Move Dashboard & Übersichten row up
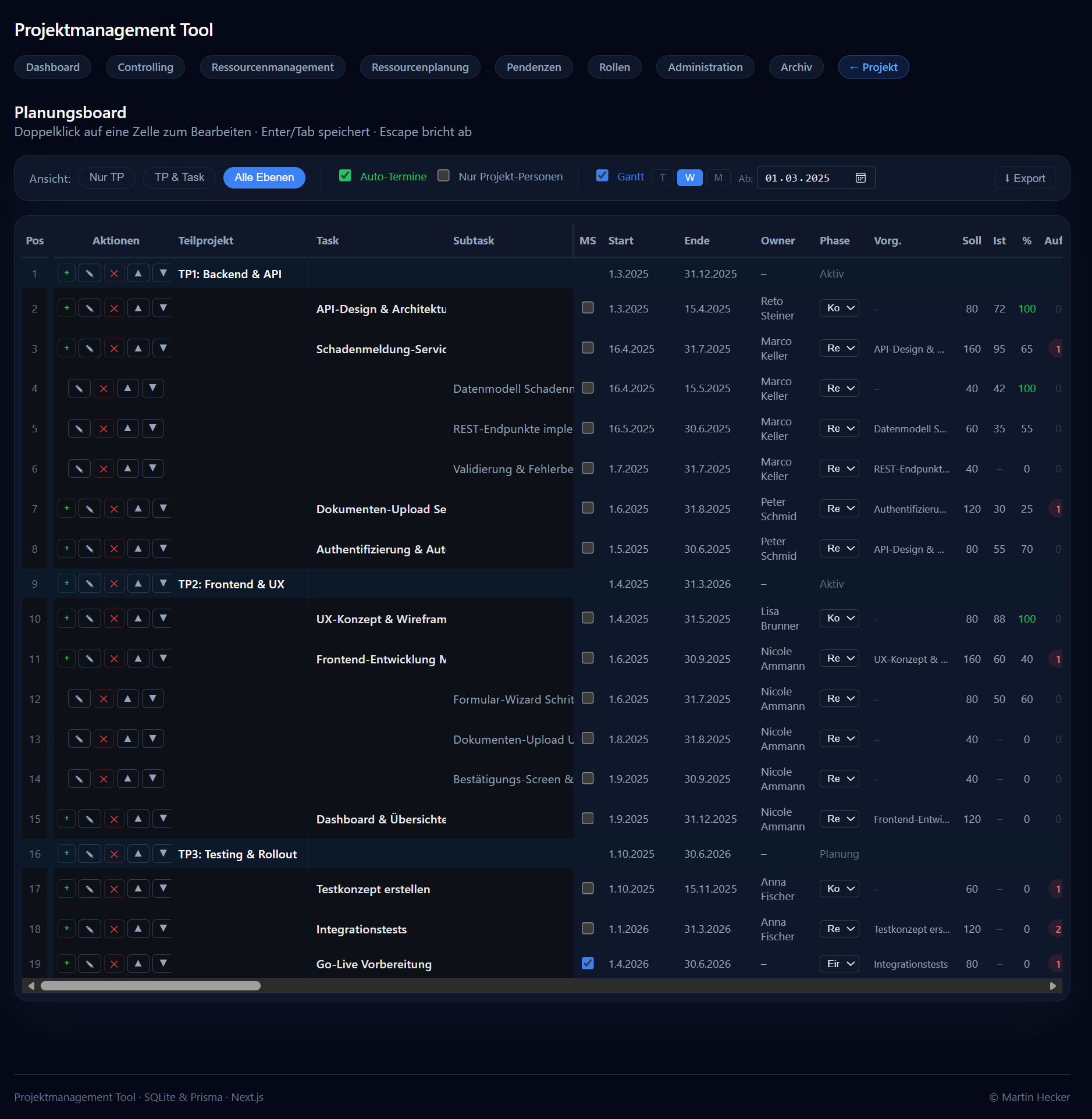The height and width of the screenshot is (1119, 1092). 138,819
